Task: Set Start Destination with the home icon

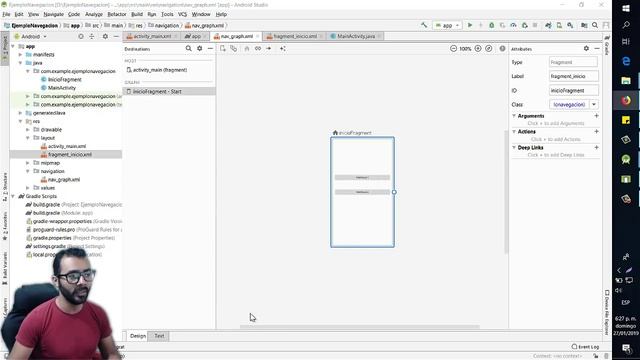Action: [247, 49]
